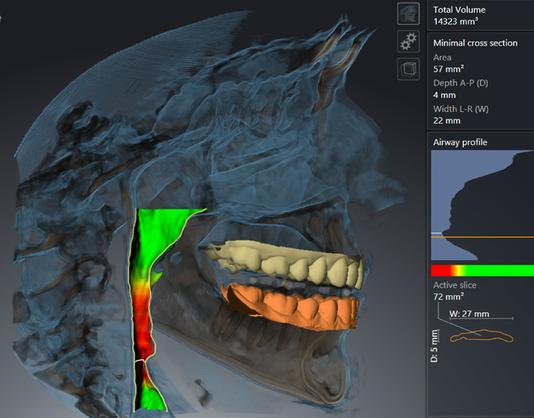Click the Minimal cross section heading

click(x=475, y=43)
